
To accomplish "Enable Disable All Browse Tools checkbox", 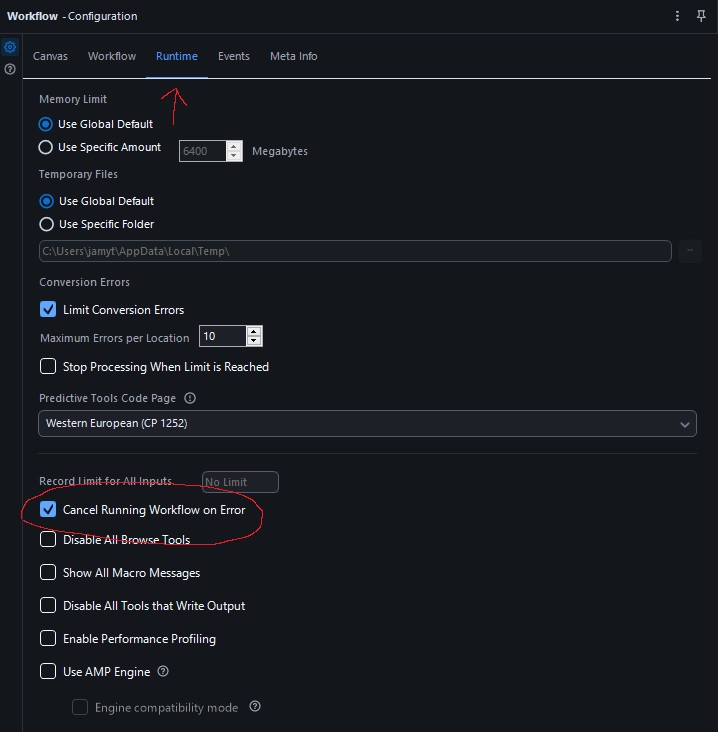I will pos(48,540).
